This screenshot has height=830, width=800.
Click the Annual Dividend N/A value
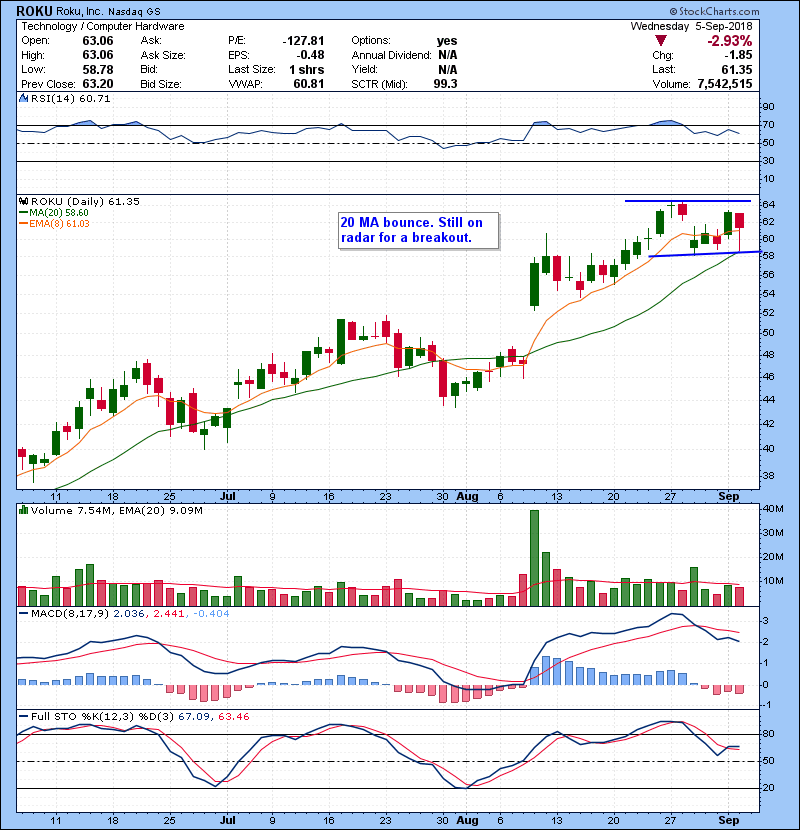coord(447,55)
